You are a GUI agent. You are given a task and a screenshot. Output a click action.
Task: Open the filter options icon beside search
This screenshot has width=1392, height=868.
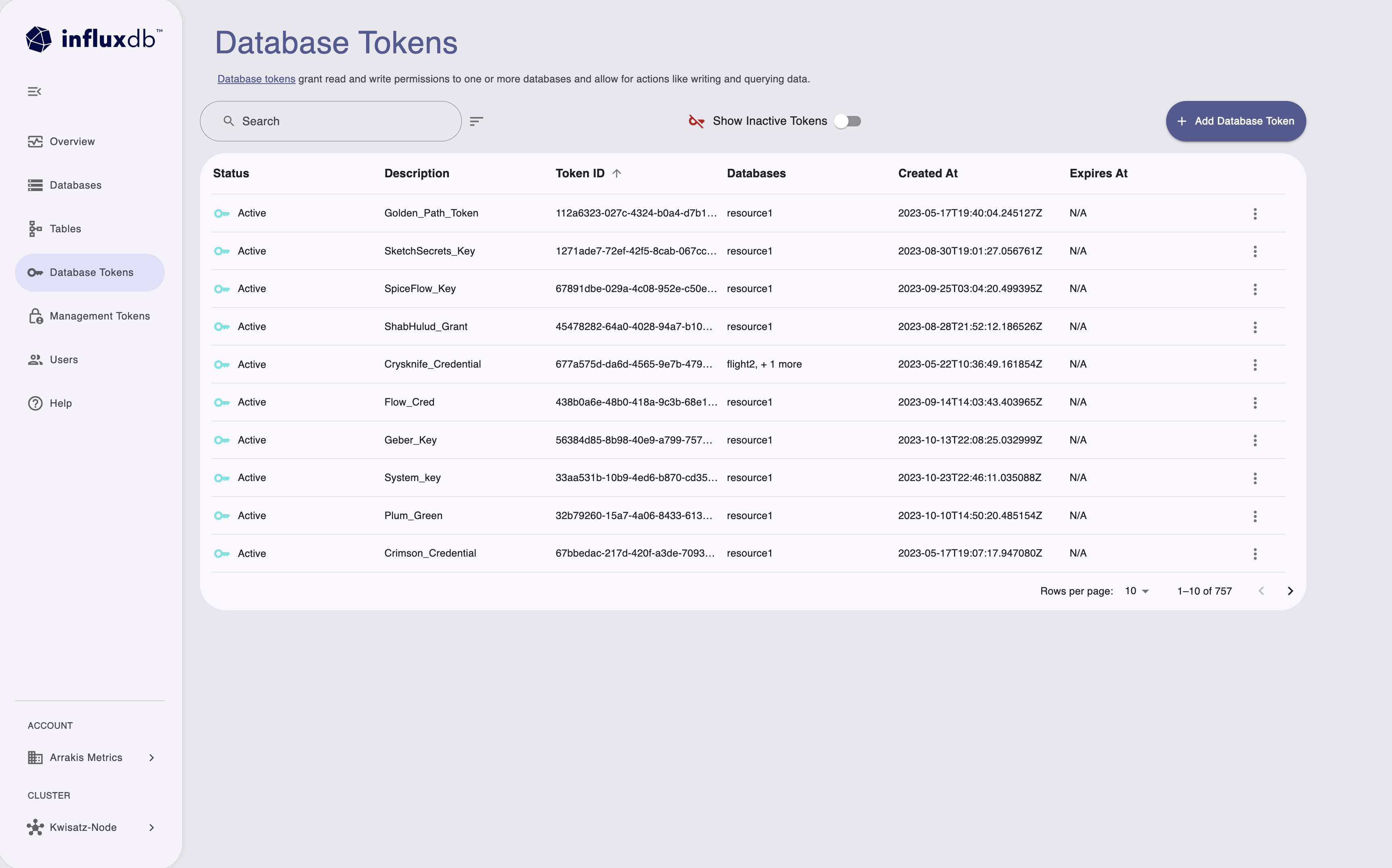tap(476, 121)
